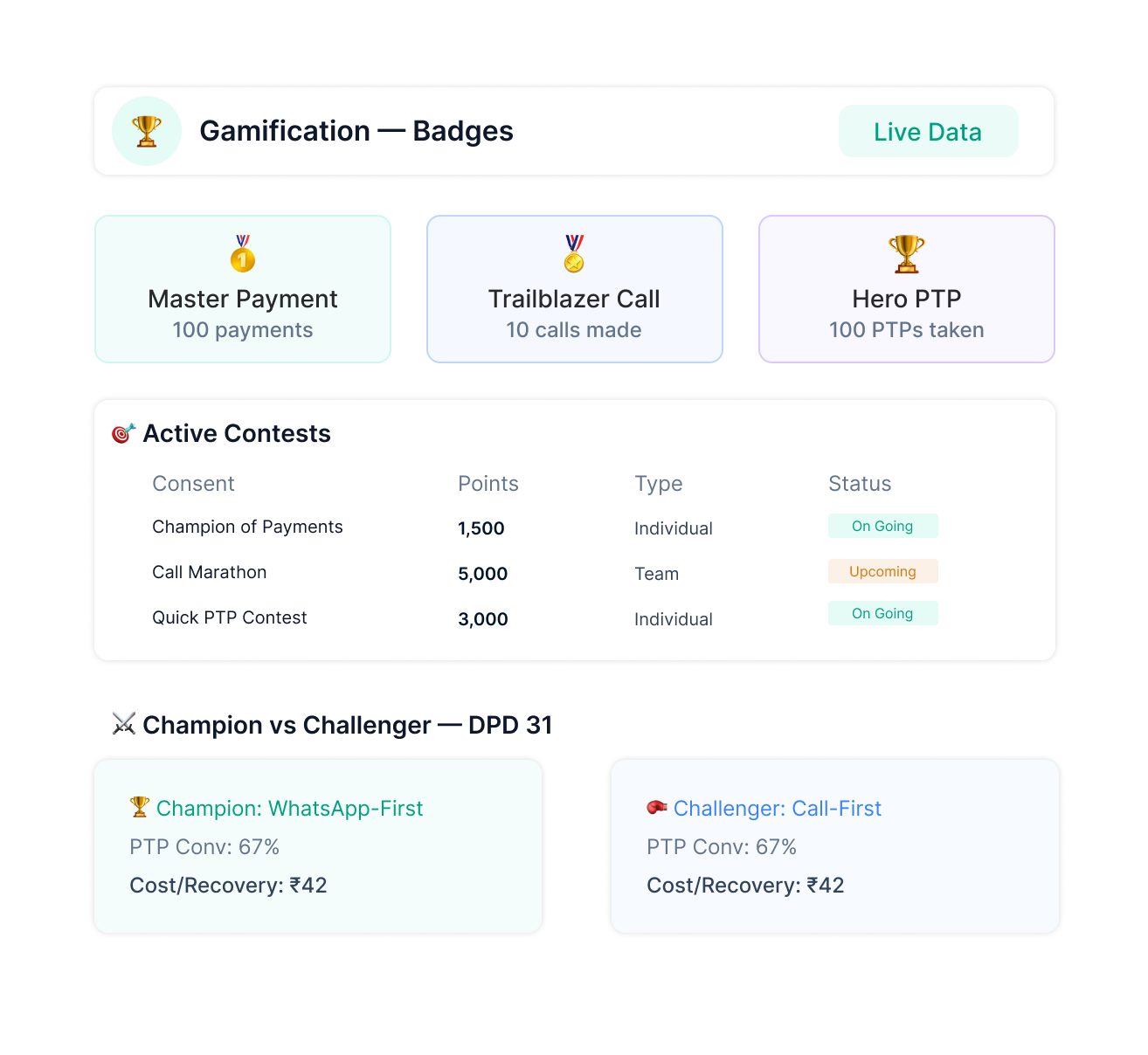Click the Status column header
Viewport: 1148px width, 1055px height.
click(860, 484)
